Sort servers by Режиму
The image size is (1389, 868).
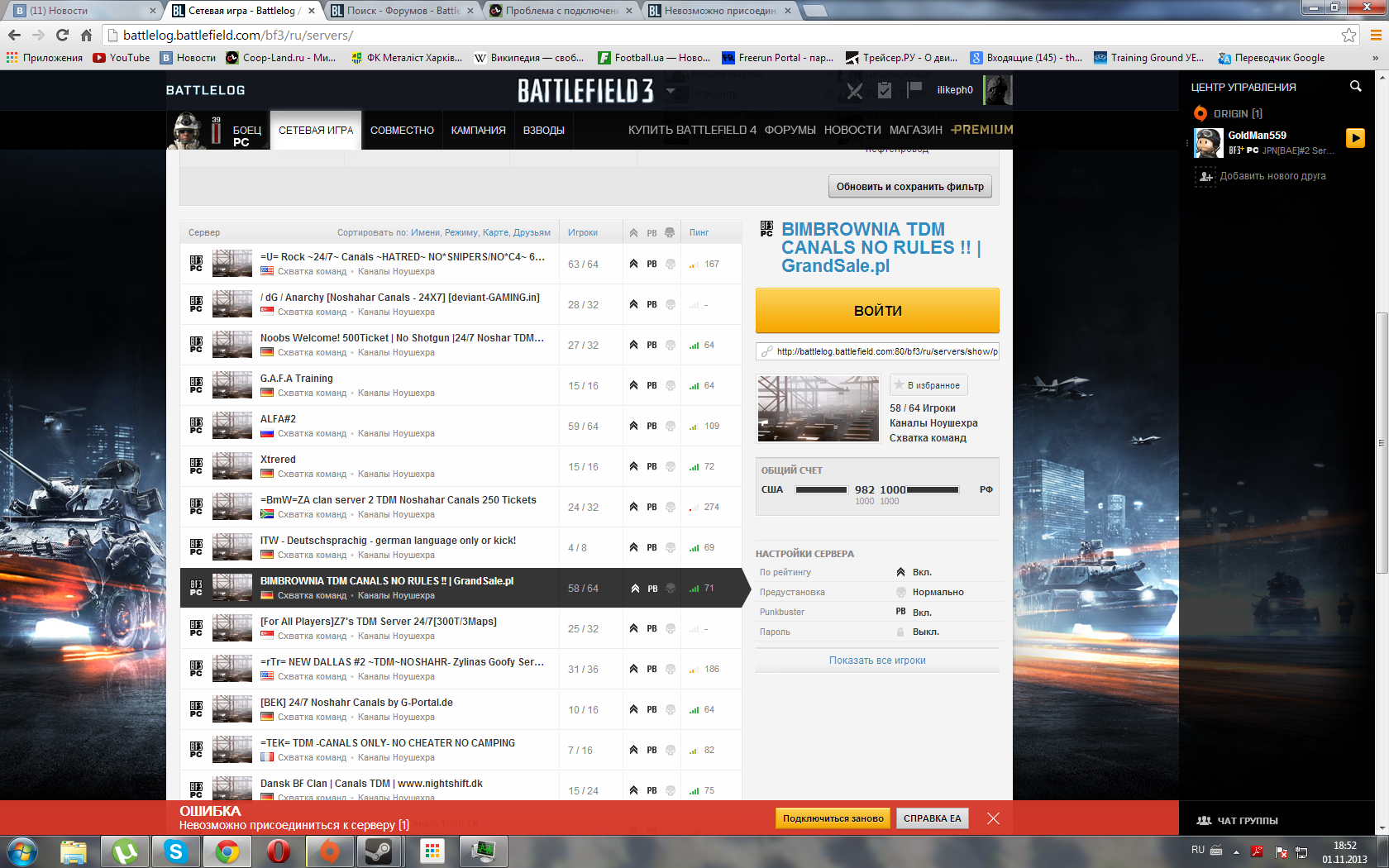[461, 233]
